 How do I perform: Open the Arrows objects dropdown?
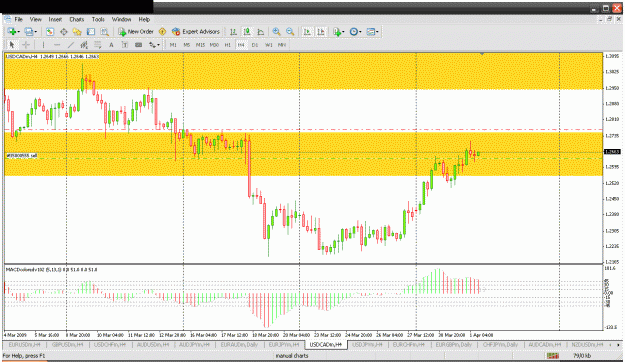154,45
